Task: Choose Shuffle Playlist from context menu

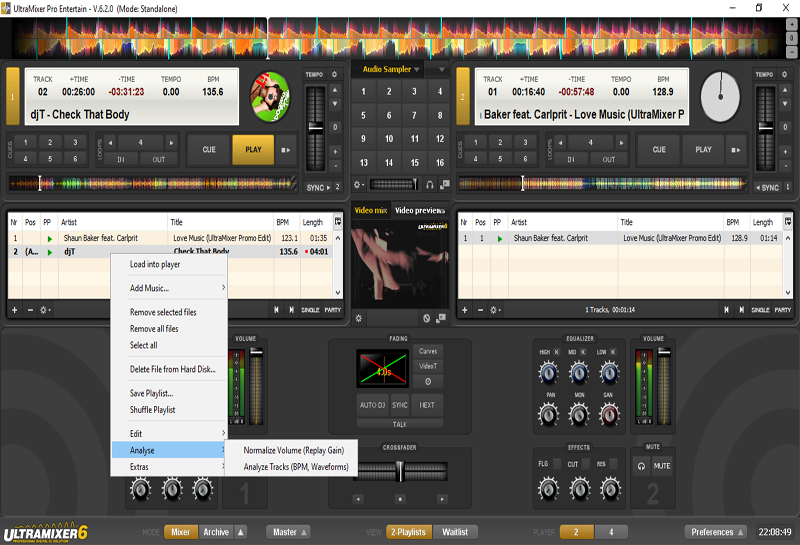Action: [169, 410]
